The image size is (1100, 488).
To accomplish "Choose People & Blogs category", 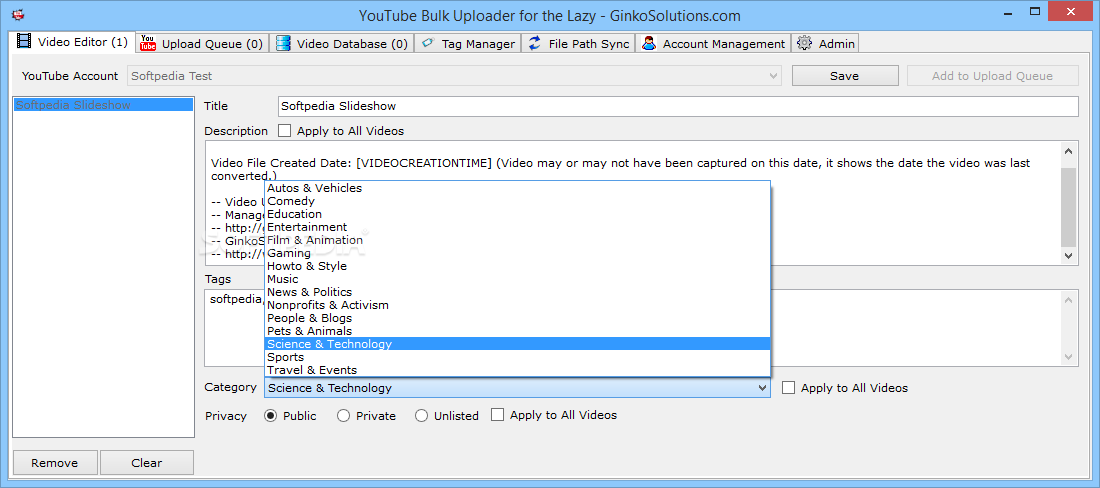I will pos(518,318).
